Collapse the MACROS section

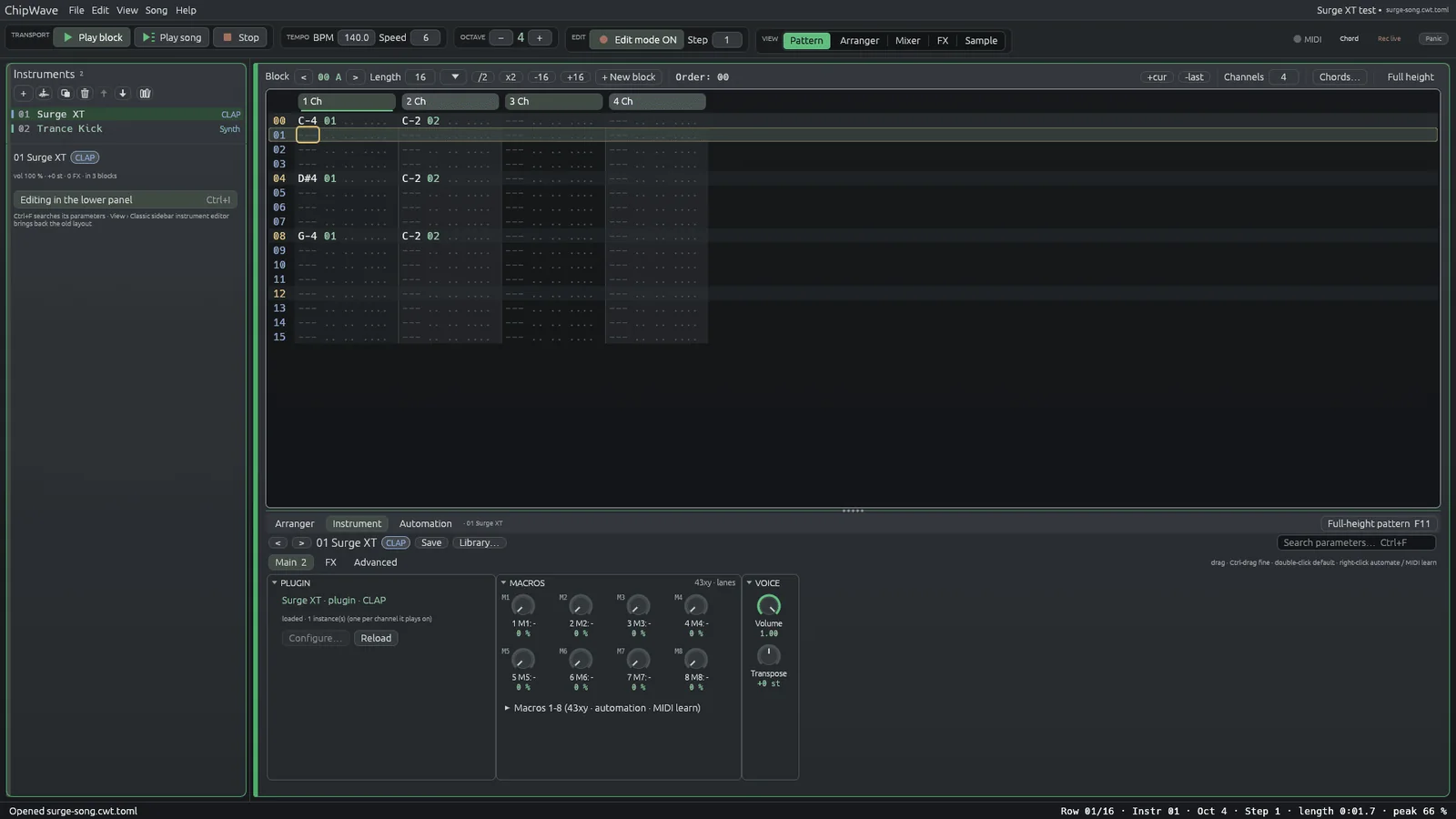coord(503,583)
